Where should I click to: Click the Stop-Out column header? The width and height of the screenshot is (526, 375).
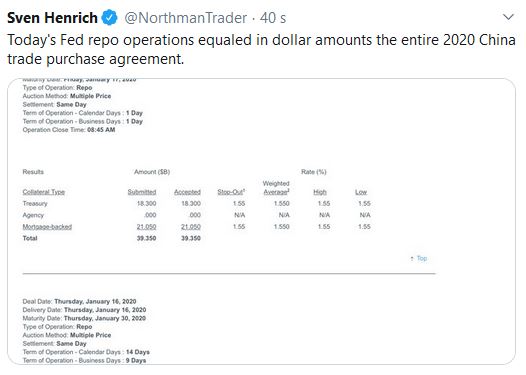[231, 192]
